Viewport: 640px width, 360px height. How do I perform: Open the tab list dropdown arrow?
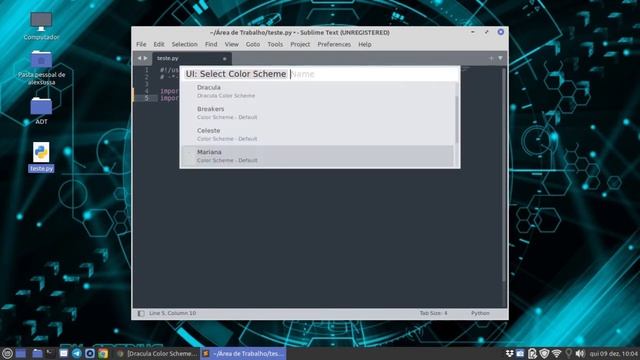500,58
